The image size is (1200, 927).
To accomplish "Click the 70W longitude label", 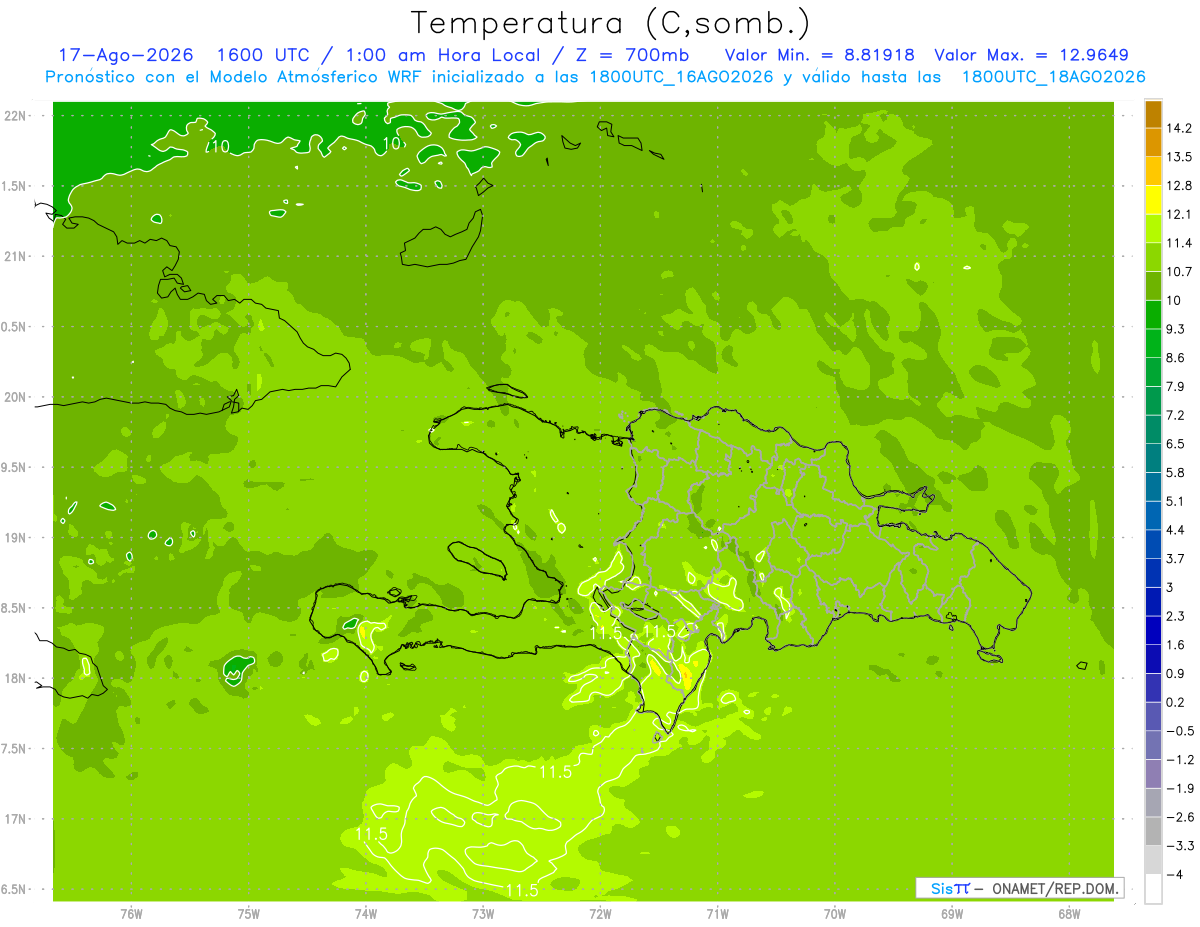I will pyautogui.click(x=834, y=914).
